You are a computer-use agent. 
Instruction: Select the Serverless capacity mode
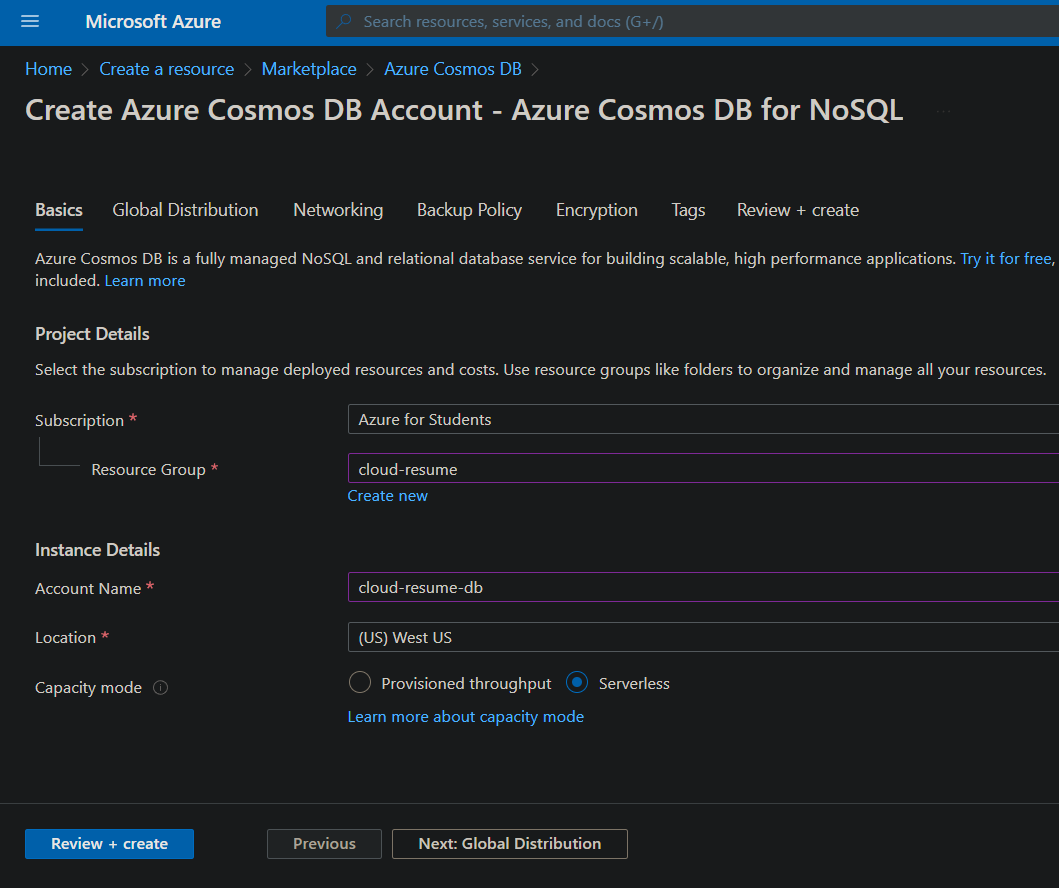577,682
